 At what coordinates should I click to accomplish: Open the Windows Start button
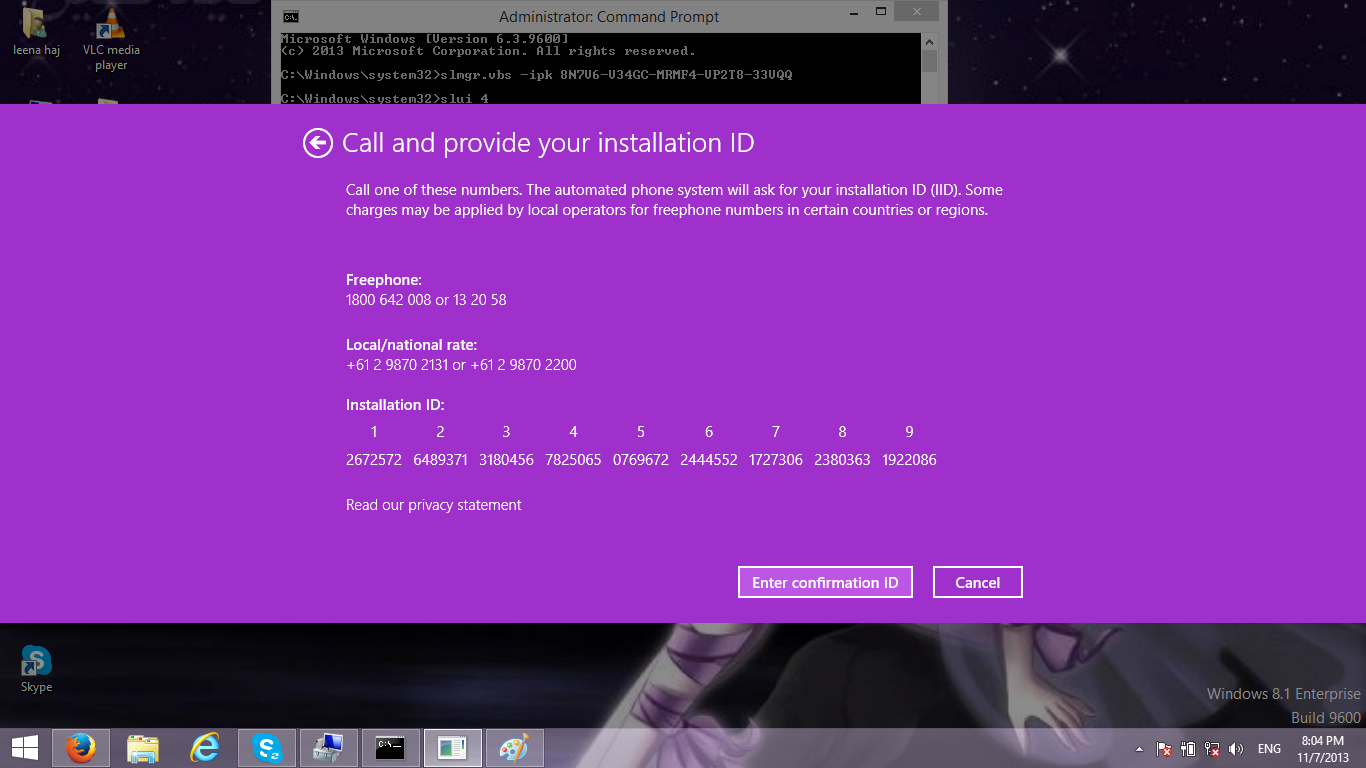pos(25,747)
